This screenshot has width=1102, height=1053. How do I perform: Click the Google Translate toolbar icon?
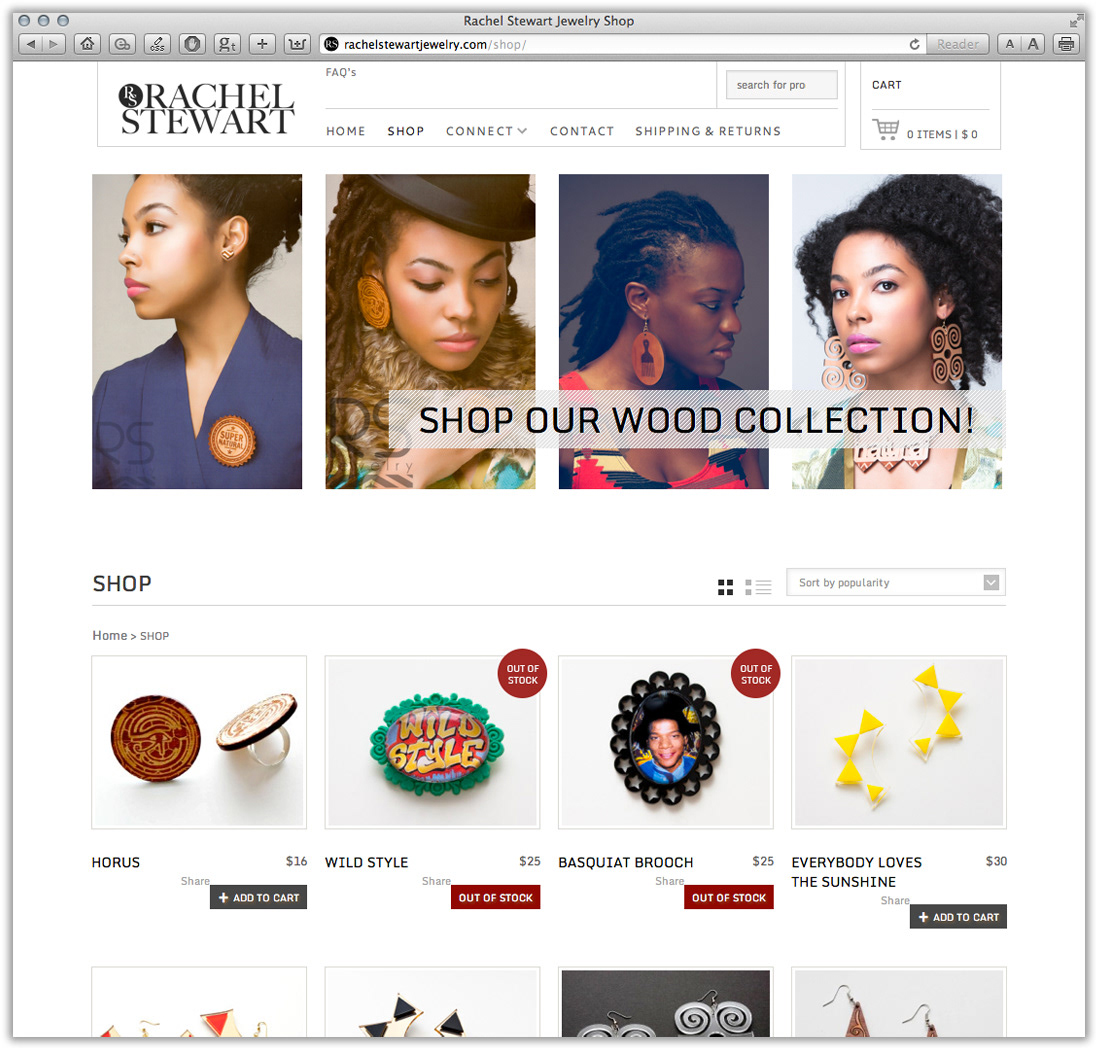click(227, 44)
